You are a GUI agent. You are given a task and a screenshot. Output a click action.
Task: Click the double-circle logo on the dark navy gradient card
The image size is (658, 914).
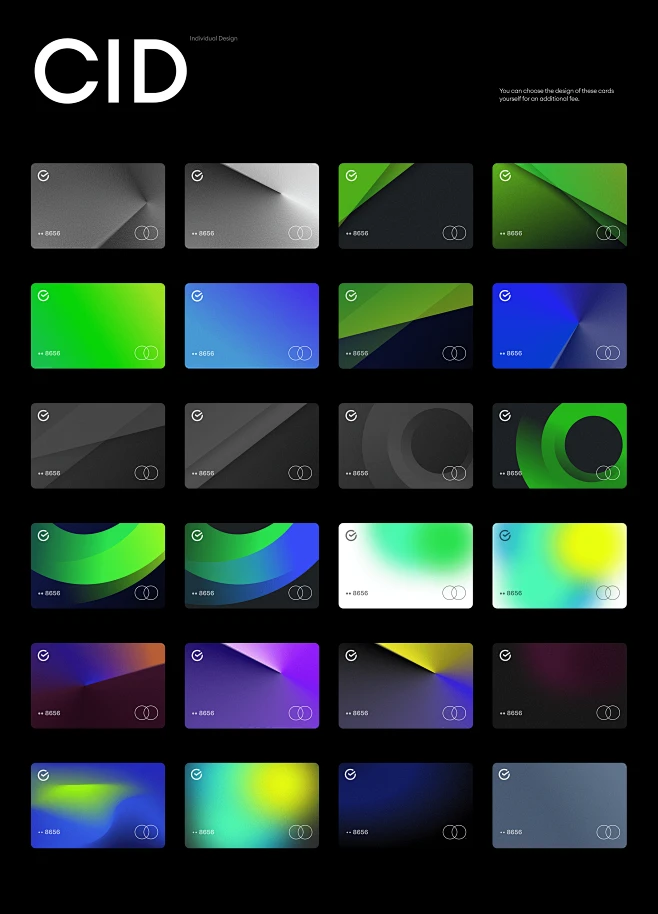pos(454,832)
